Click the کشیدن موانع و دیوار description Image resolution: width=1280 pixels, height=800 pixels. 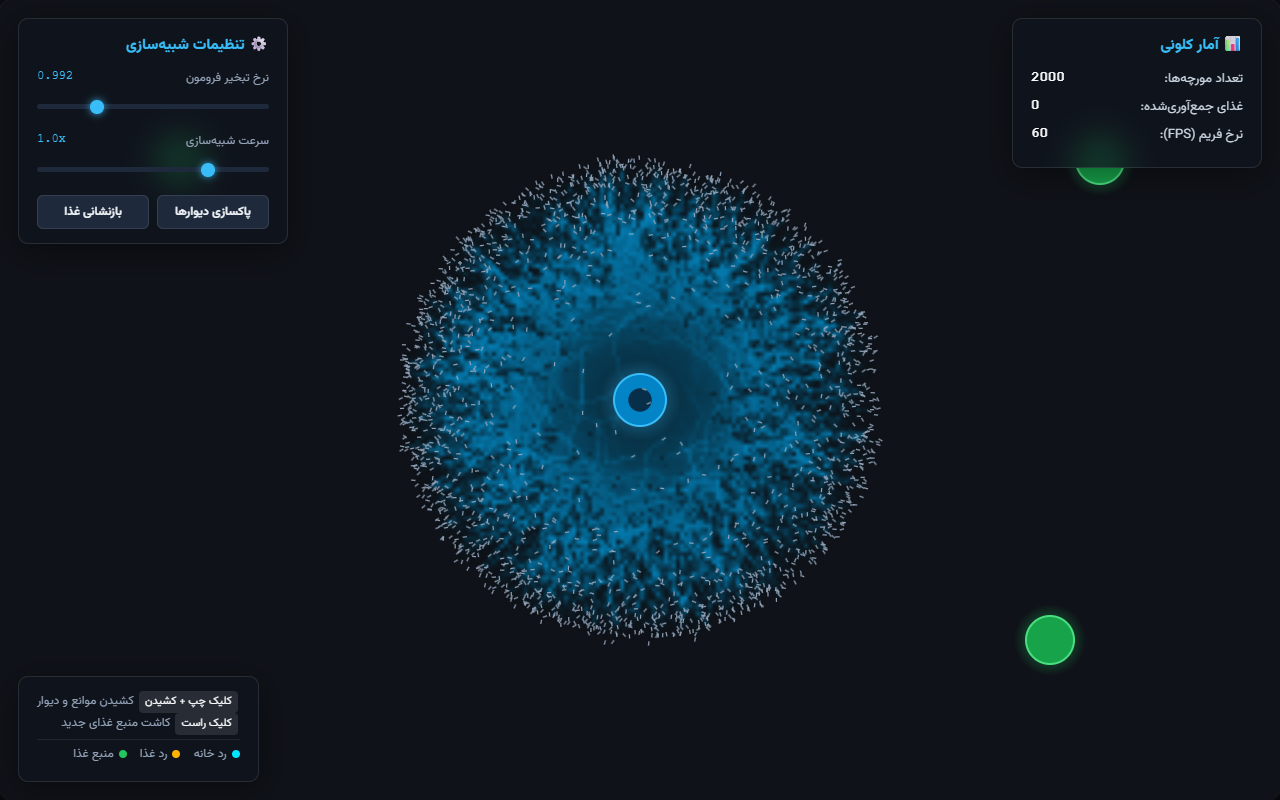[x=85, y=701]
